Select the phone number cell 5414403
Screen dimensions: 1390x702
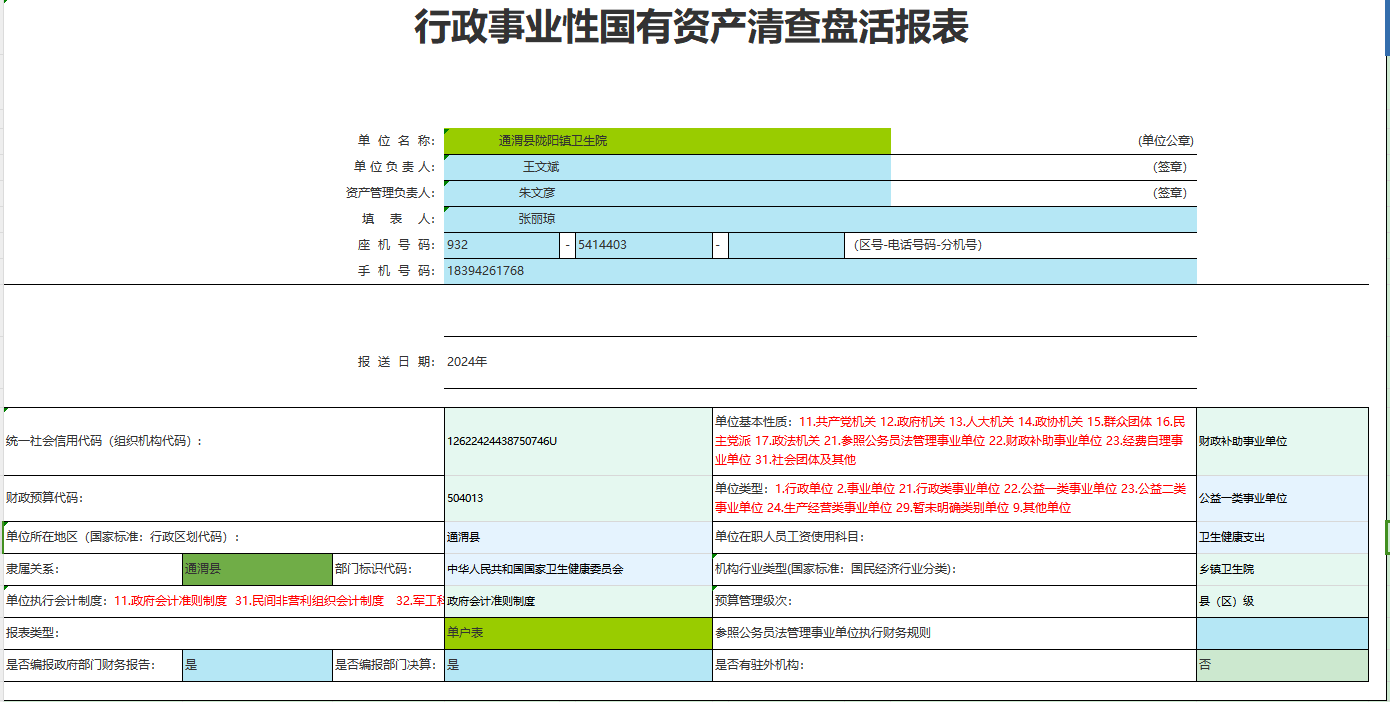[x=643, y=245]
